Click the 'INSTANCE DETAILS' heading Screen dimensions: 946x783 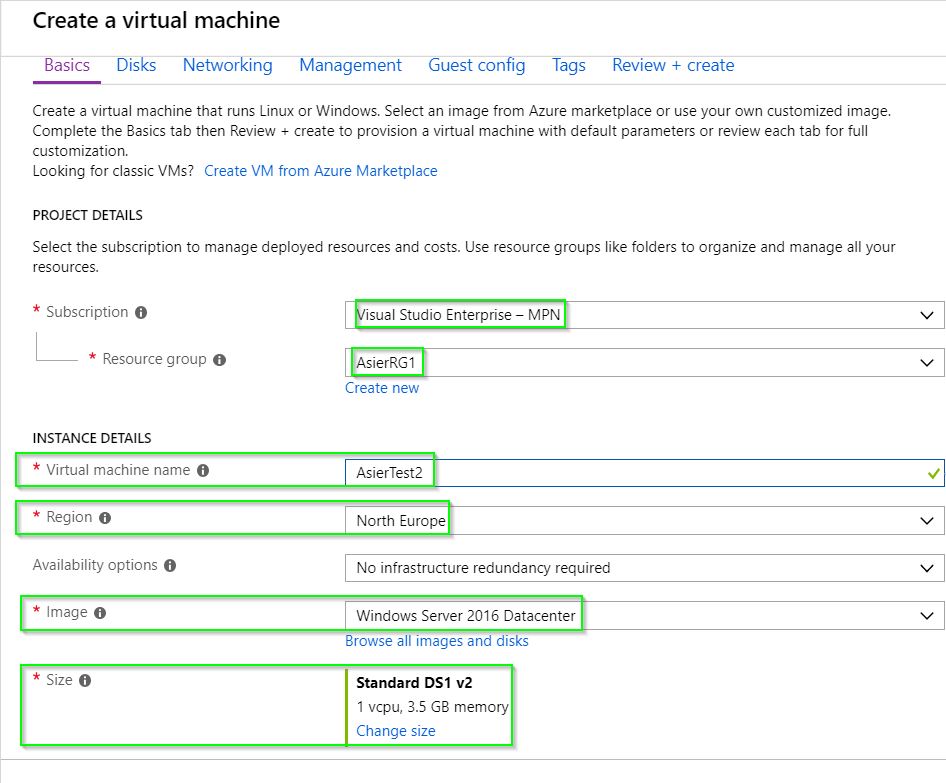point(92,438)
